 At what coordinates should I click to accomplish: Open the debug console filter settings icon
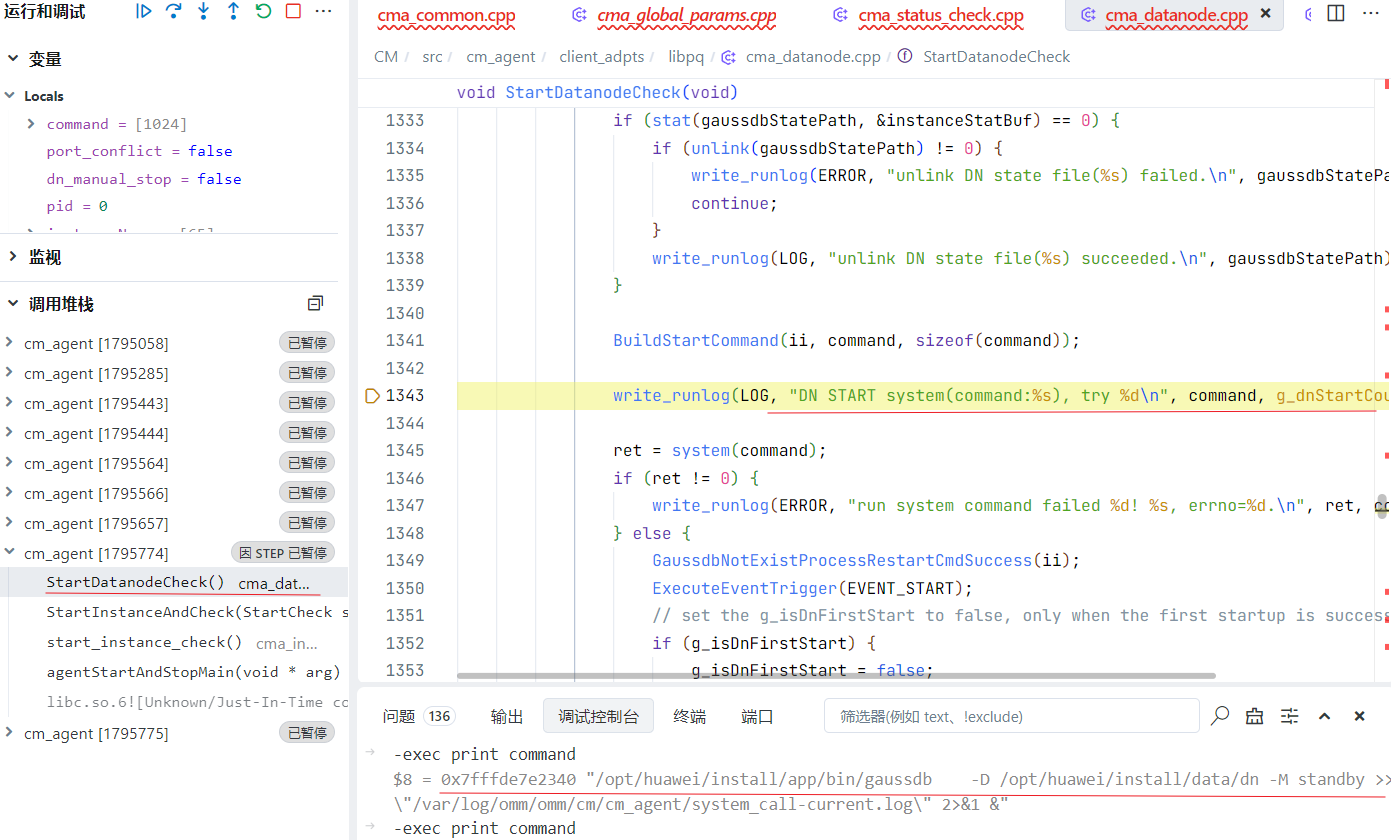point(1290,716)
